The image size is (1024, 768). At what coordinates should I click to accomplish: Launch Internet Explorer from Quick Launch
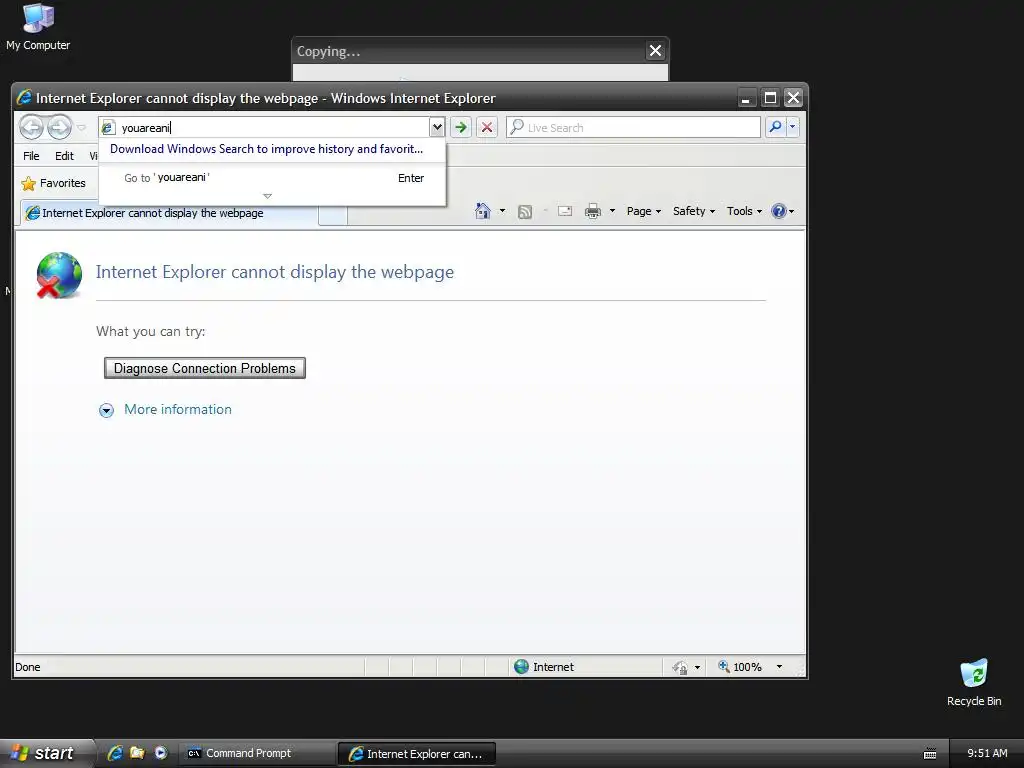114,753
